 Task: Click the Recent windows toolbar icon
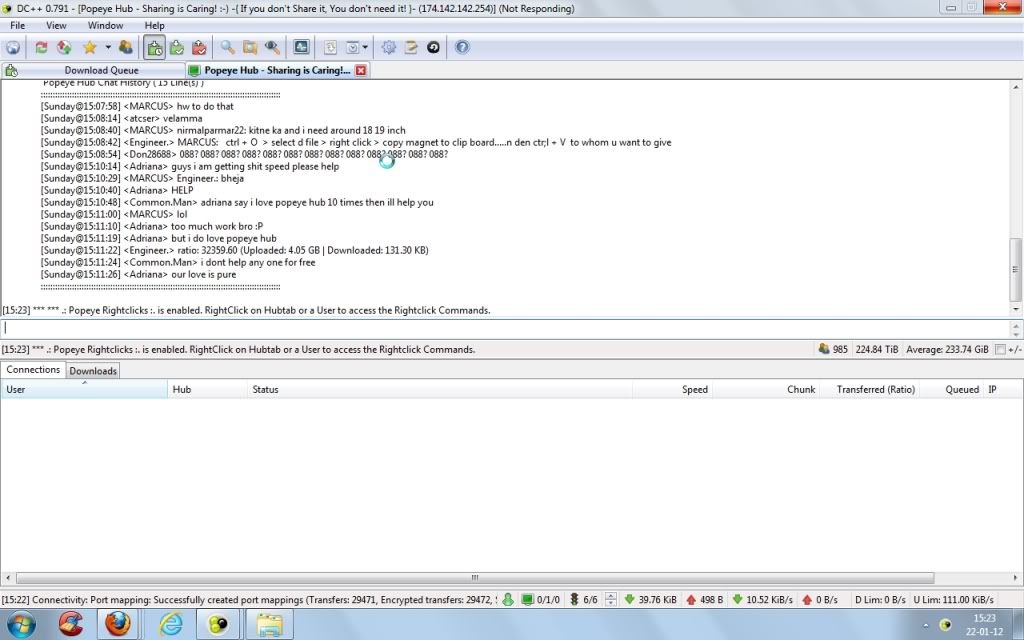(353, 48)
